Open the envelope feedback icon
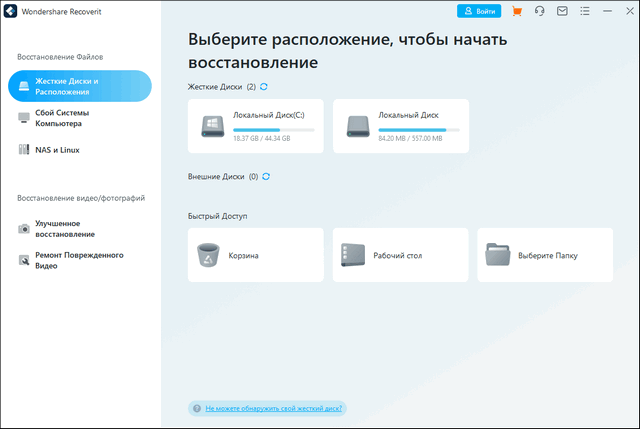Image resolution: width=640 pixels, height=429 pixels. tap(562, 11)
